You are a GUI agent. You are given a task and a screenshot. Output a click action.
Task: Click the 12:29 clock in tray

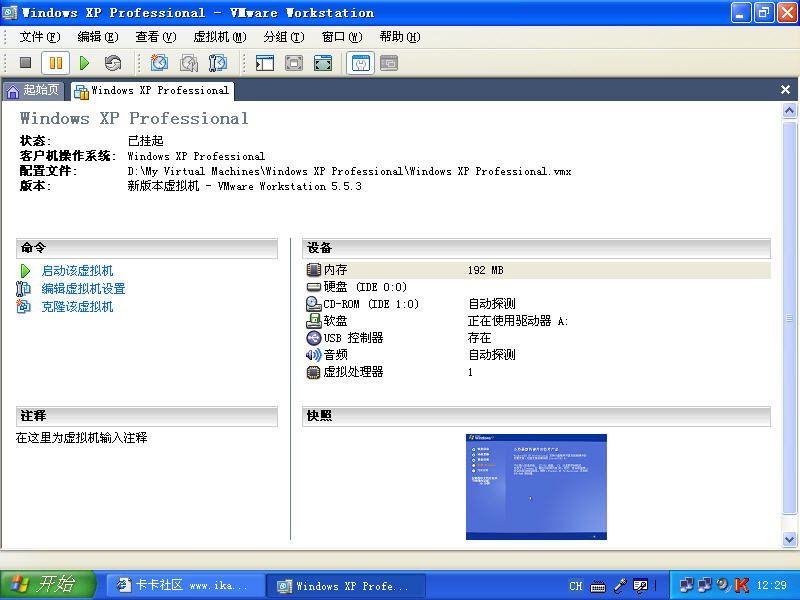(771, 585)
